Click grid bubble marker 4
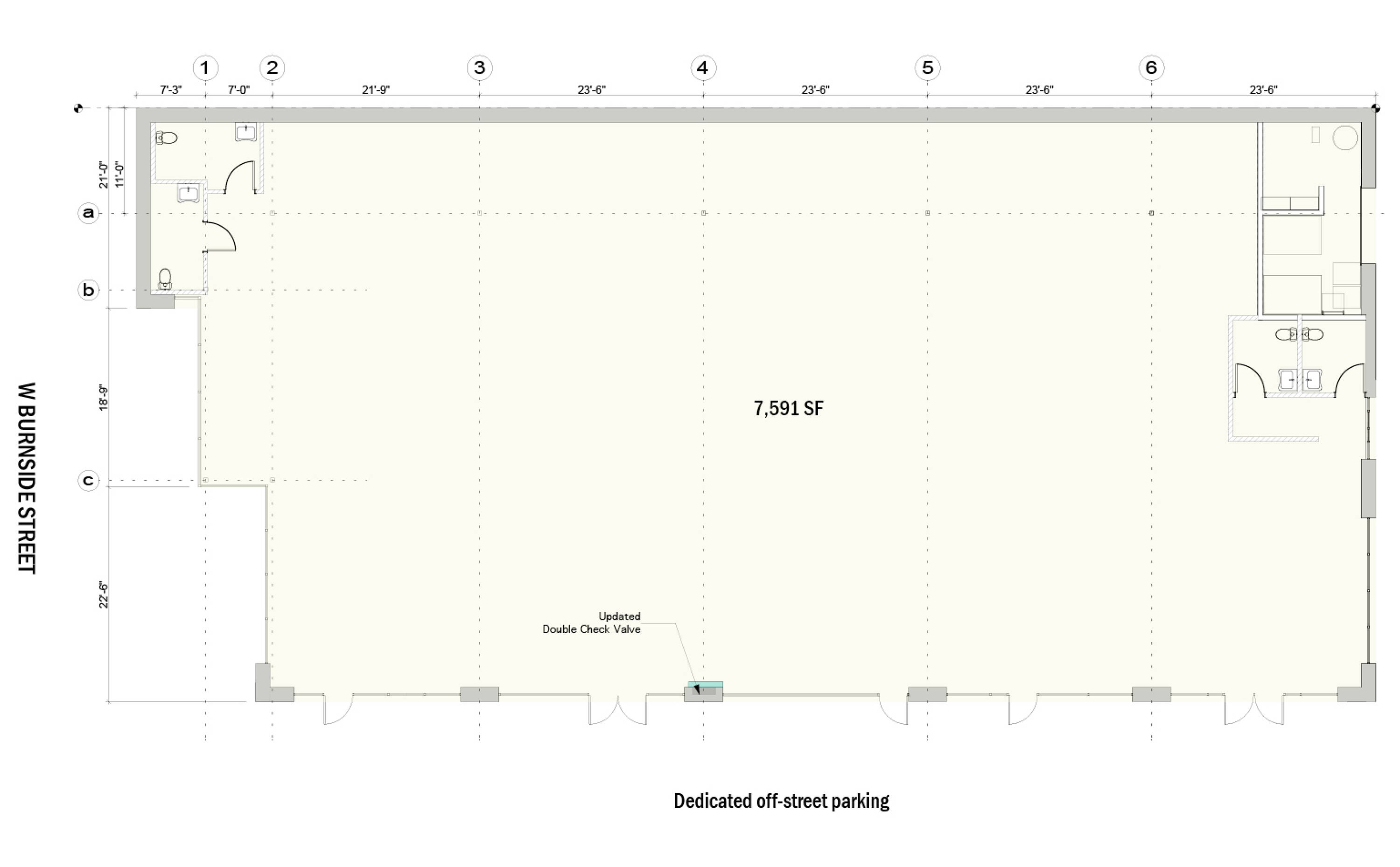Screen dimensions: 1400x867 click(703, 68)
